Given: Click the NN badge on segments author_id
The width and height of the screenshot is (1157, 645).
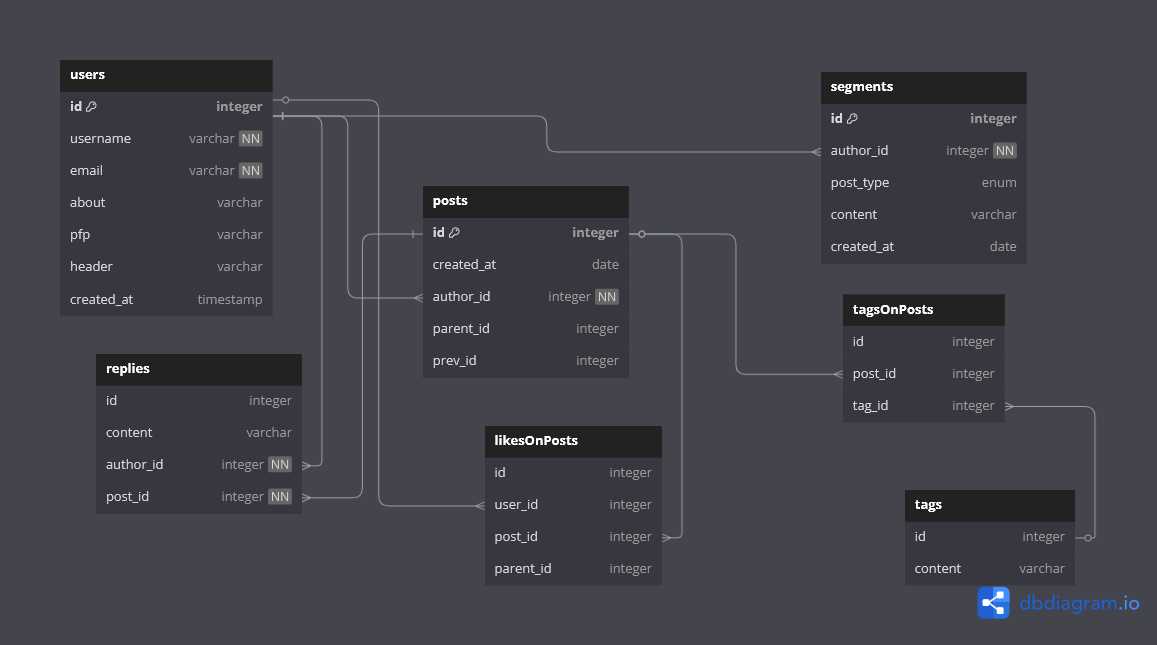Looking at the screenshot, I should 1004,151.
